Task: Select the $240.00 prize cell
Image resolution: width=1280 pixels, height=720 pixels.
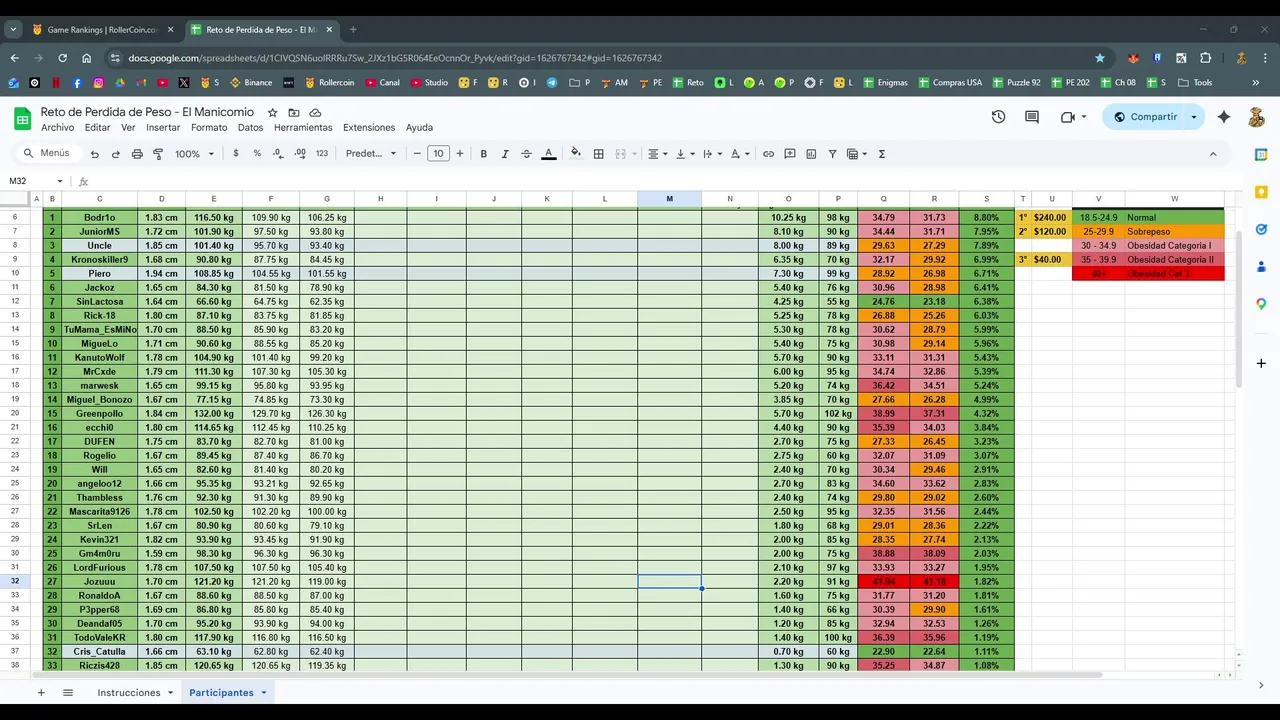Action: click(1050, 218)
